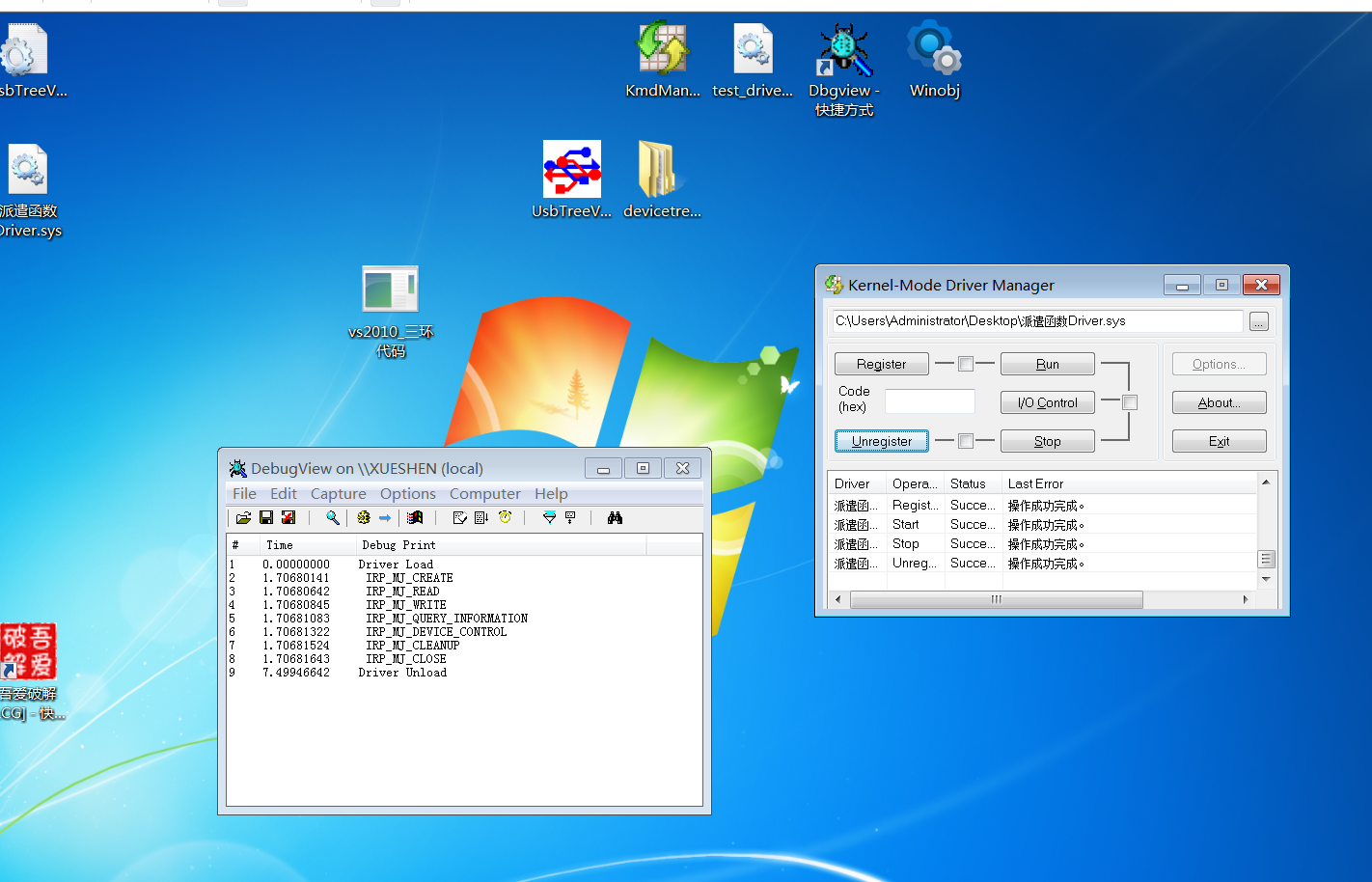Click the Clear Display icon in DebugView
1372x882 pixels.
point(460,518)
